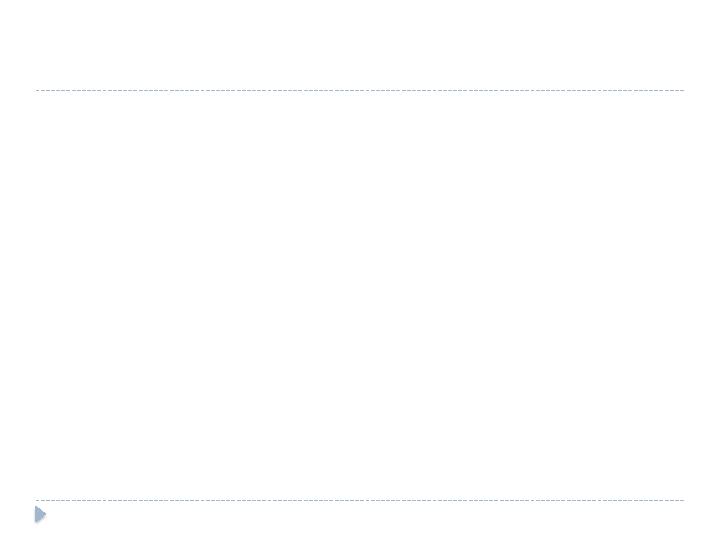This screenshot has width=720, height=540.
Task: Click the blank body just below the top divider
Action: pyautogui.click(x=360, y=110)
